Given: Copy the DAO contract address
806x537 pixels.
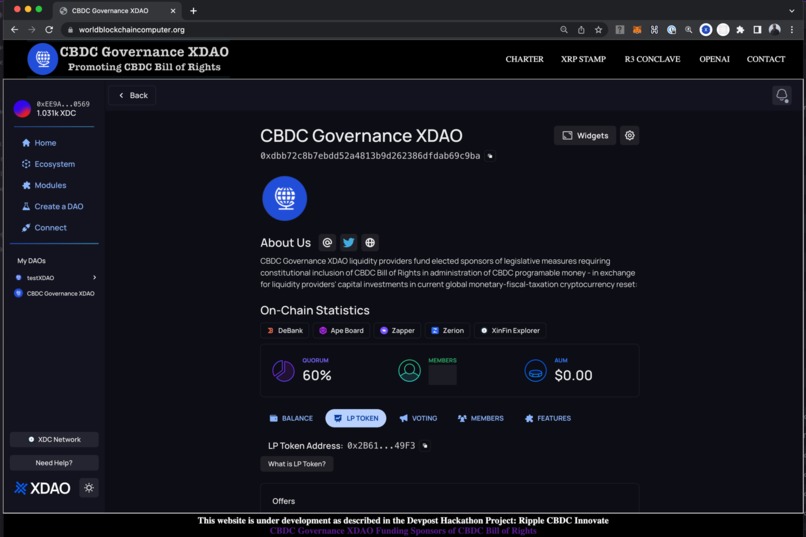Looking at the screenshot, I should pos(490,156).
